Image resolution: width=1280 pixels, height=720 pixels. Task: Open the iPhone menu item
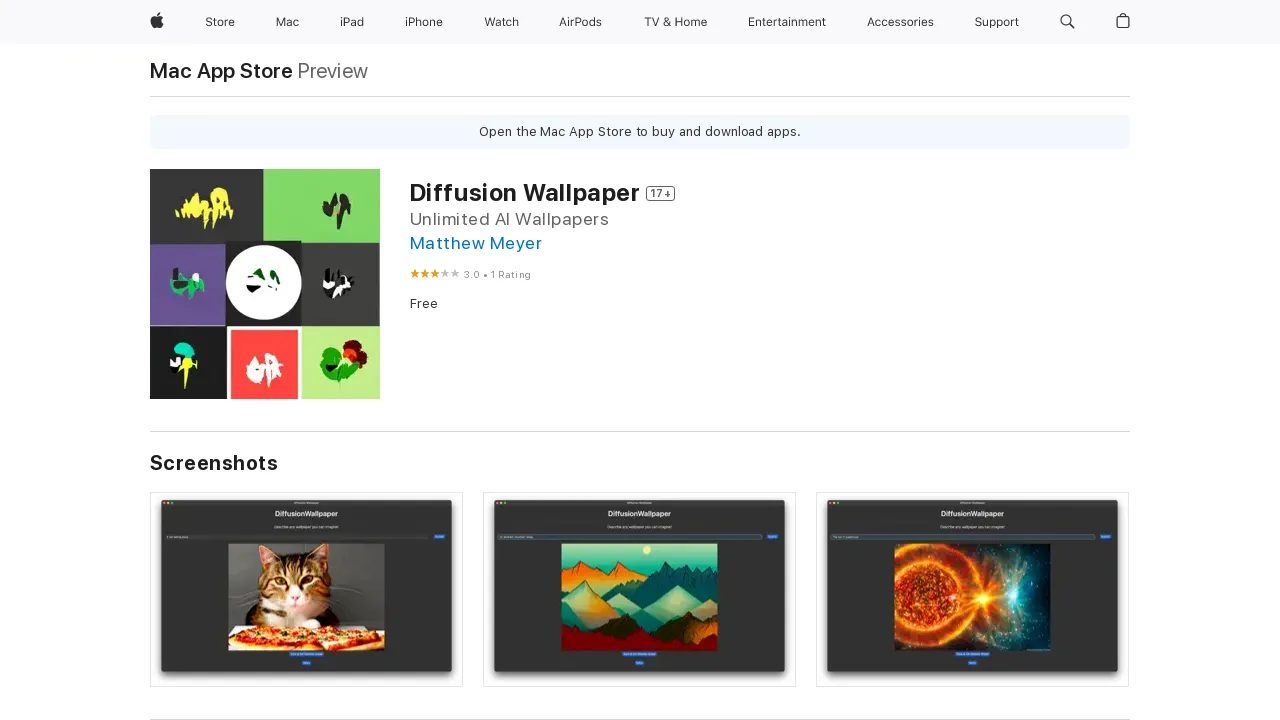423,21
